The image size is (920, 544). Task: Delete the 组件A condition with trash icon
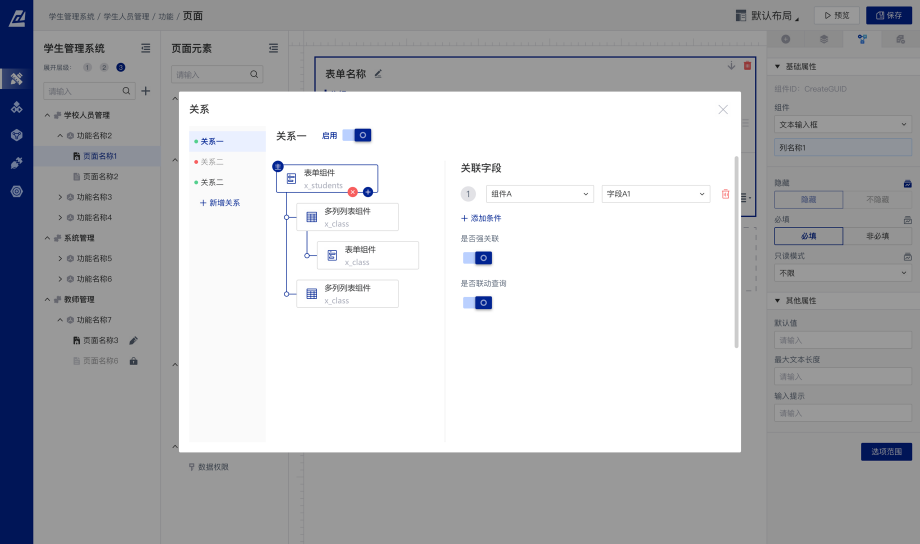click(x=726, y=194)
